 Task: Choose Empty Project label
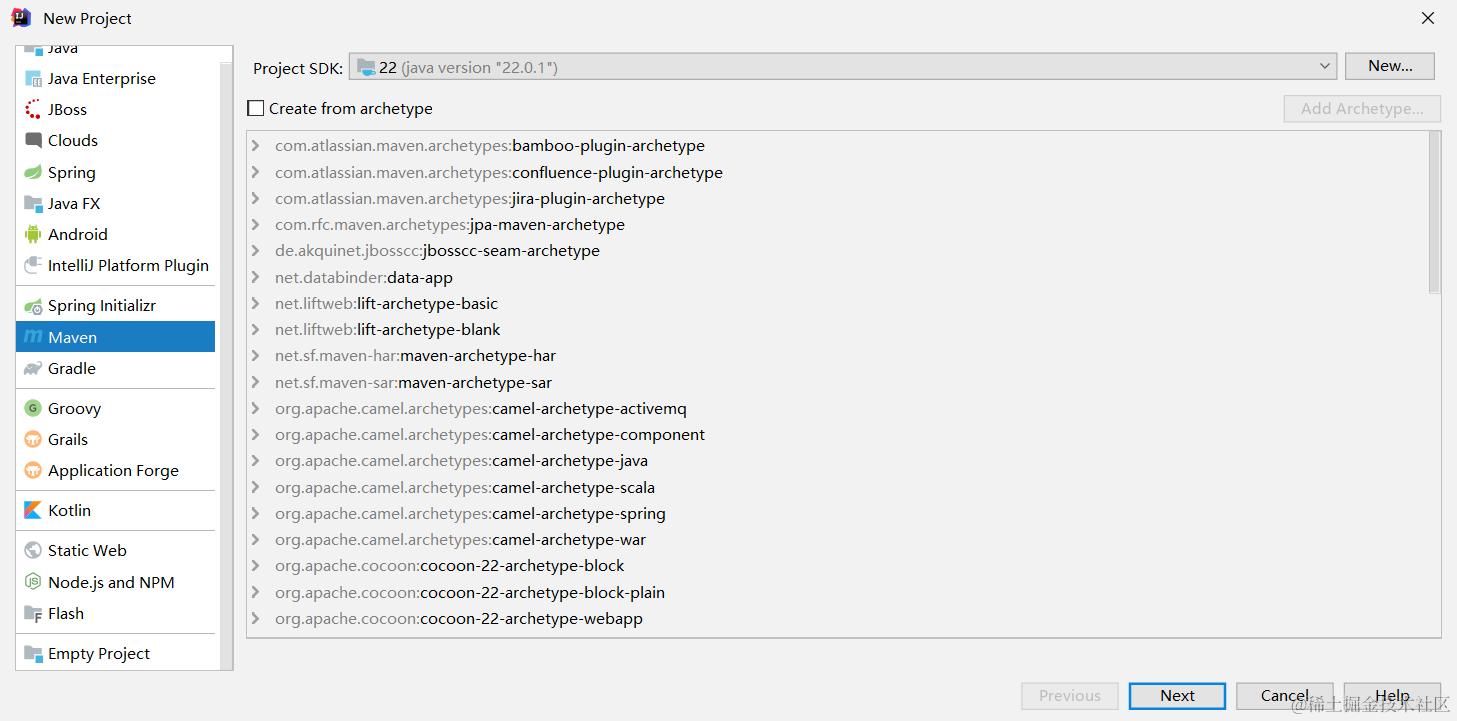point(99,654)
